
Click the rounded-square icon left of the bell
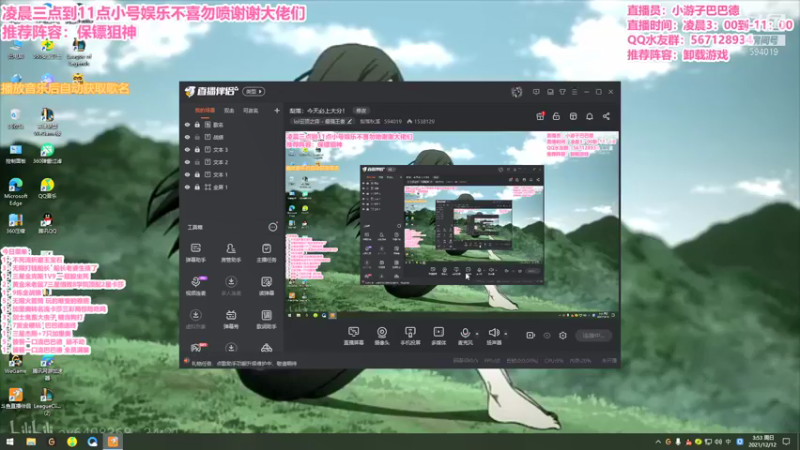click(573, 116)
